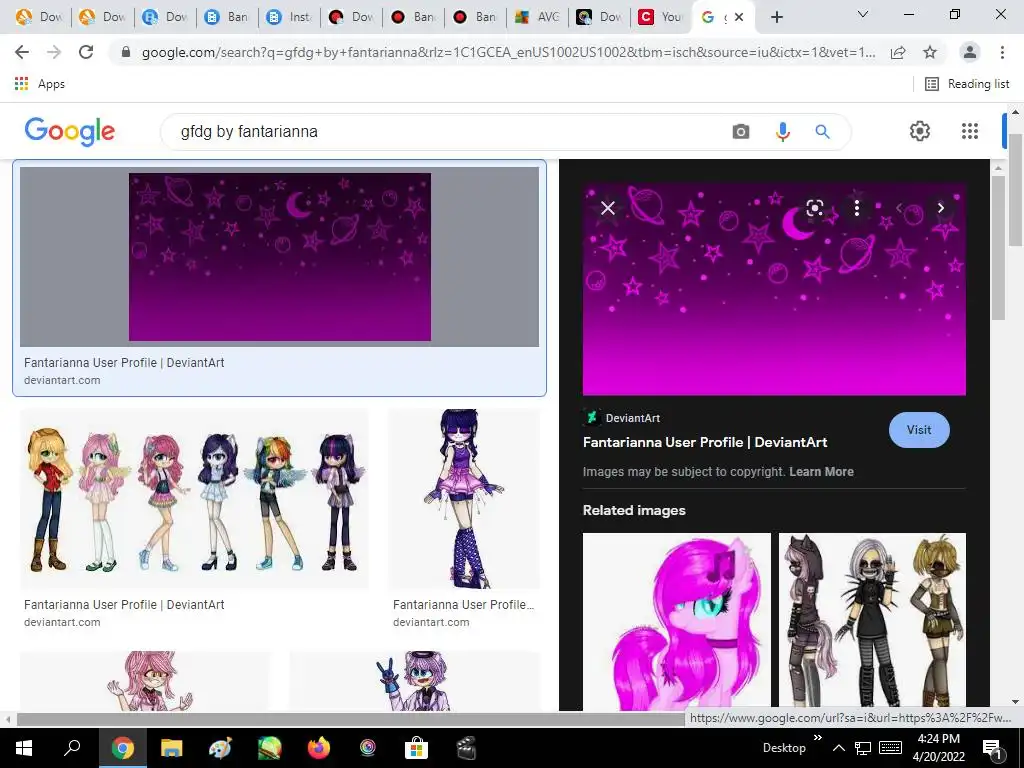Image resolution: width=1024 pixels, height=768 pixels.
Task: Switch to the AVG tab
Action: (537, 17)
